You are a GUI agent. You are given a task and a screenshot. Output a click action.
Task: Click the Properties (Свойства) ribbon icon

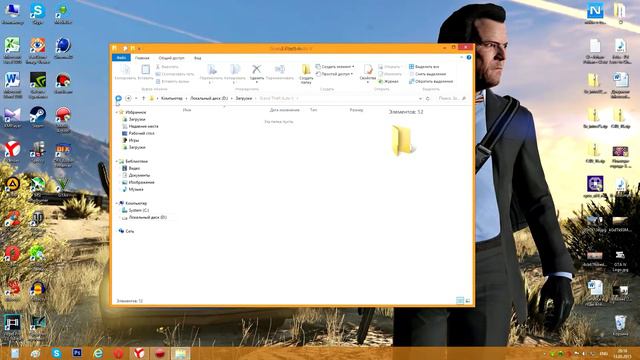pyautogui.click(x=368, y=70)
